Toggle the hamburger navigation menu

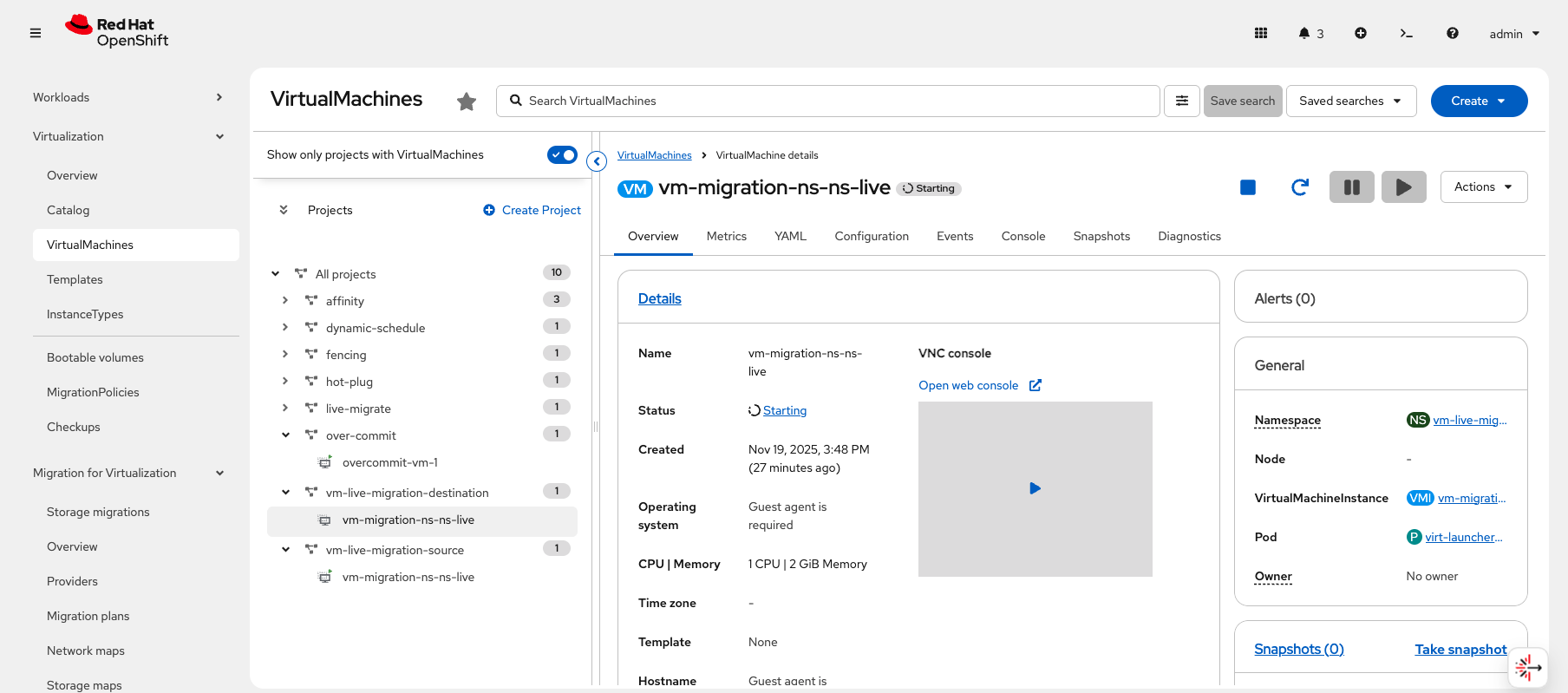(x=36, y=34)
